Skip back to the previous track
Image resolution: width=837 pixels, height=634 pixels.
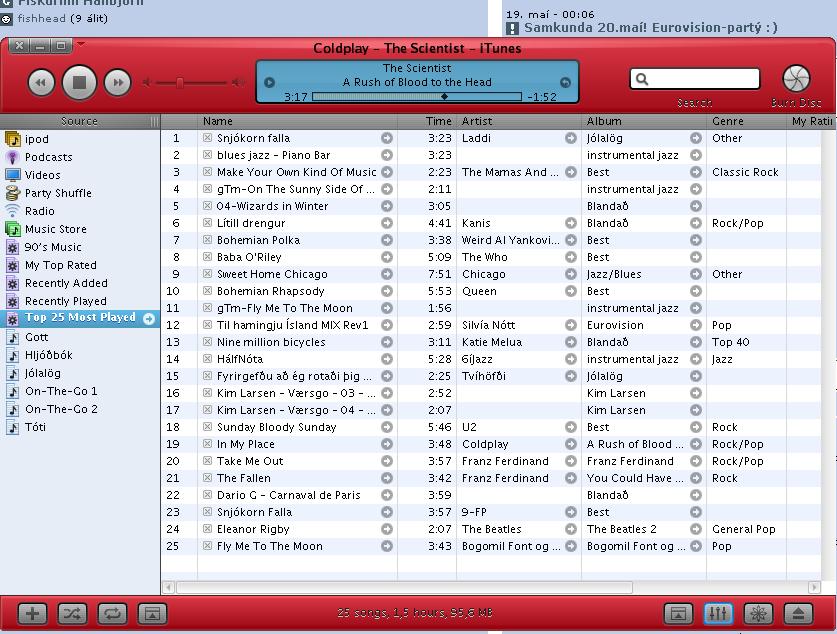click(x=41, y=83)
